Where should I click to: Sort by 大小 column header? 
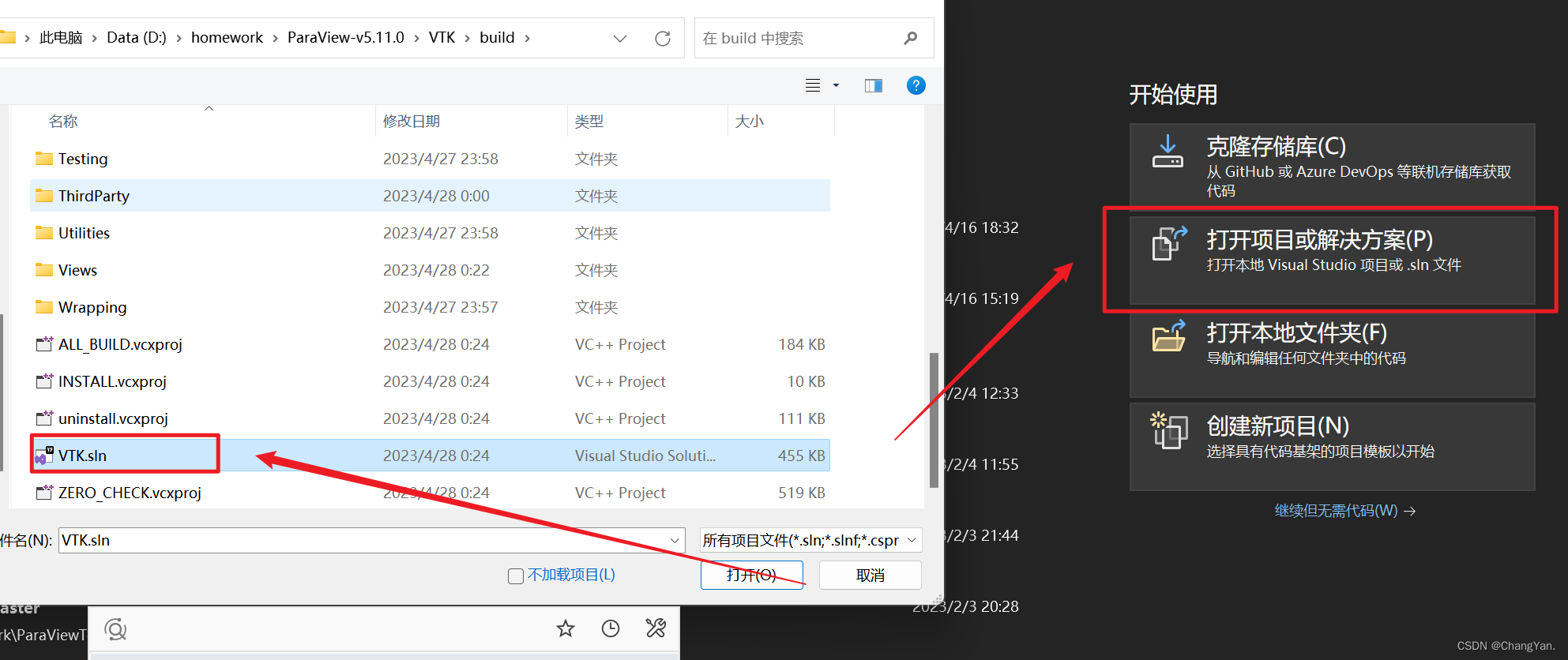(x=750, y=122)
